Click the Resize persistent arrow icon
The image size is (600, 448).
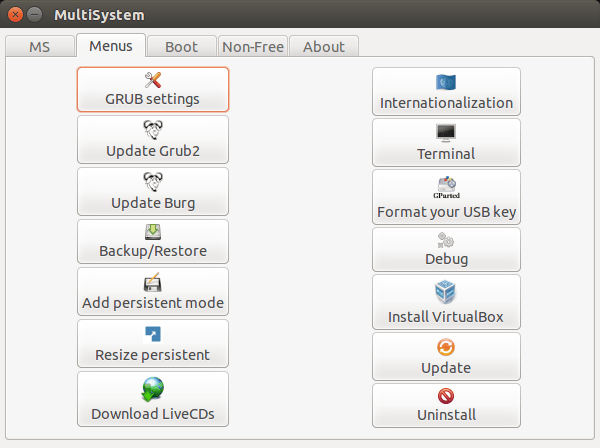pos(153,334)
